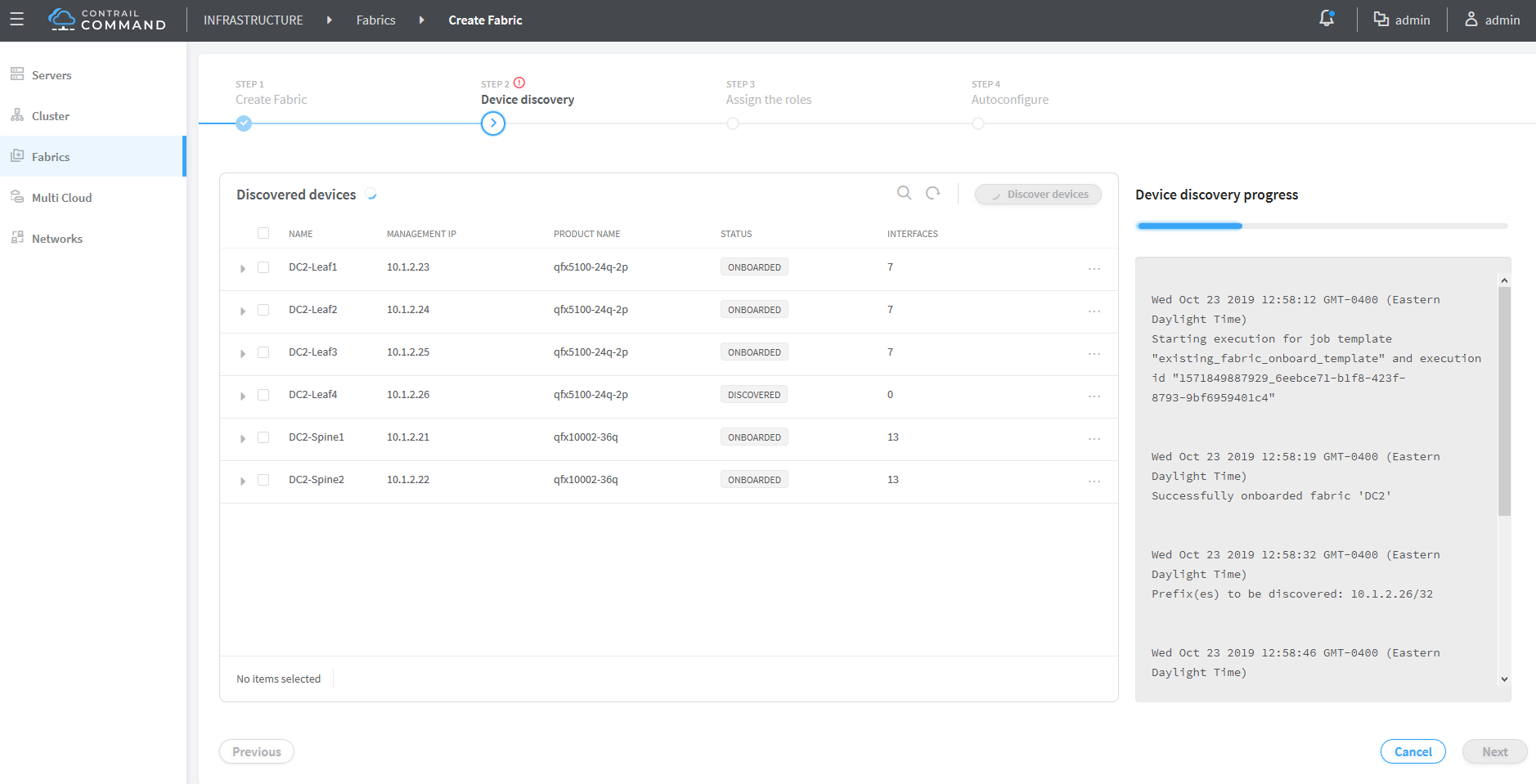Viewport: 1536px width, 784px height.
Task: Go to Servers in the sidebar
Action: (52, 75)
